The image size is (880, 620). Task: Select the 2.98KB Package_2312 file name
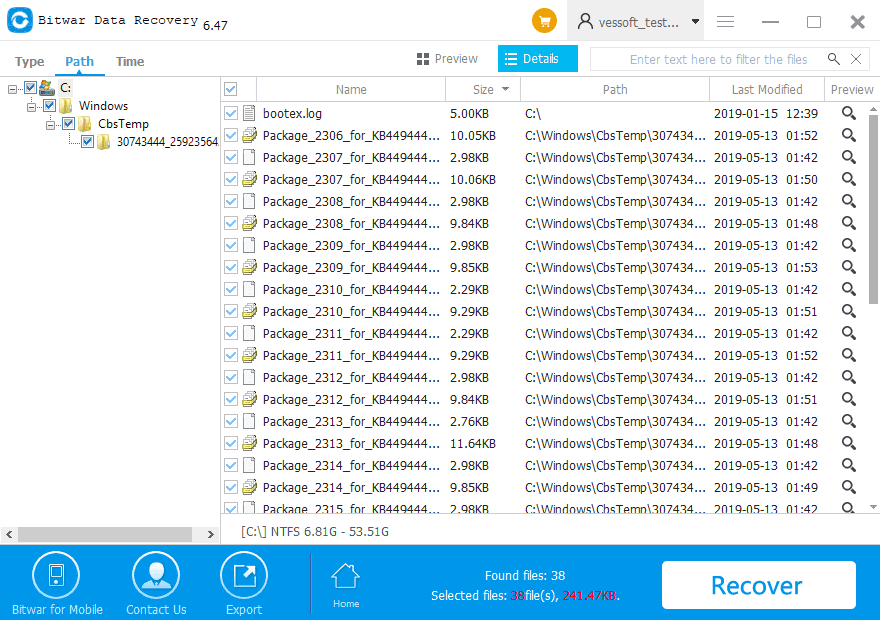pyautogui.click(x=351, y=378)
